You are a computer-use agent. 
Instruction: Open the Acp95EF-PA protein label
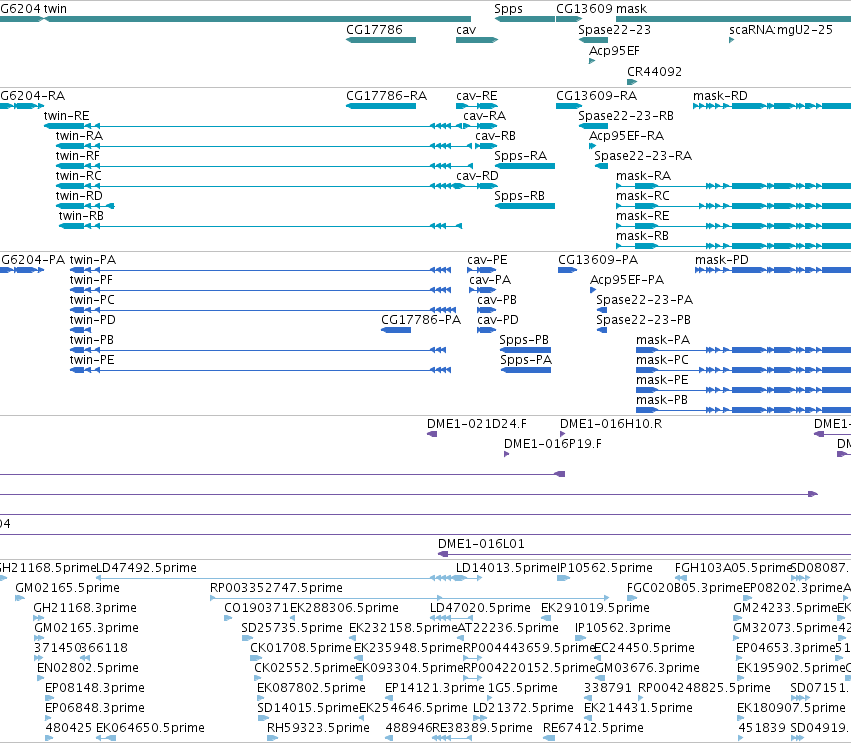(627, 280)
